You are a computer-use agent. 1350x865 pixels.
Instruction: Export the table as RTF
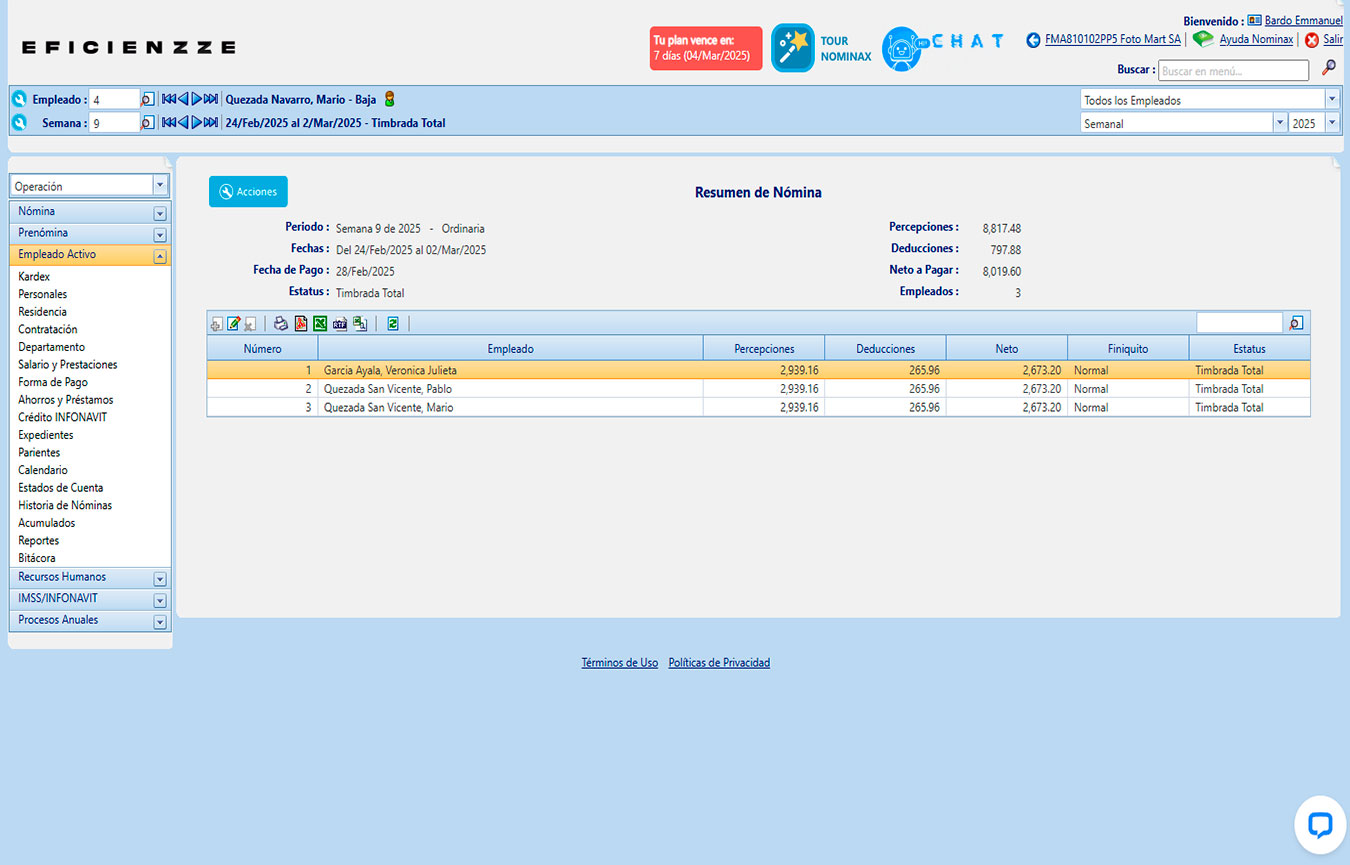pyautogui.click(x=340, y=323)
